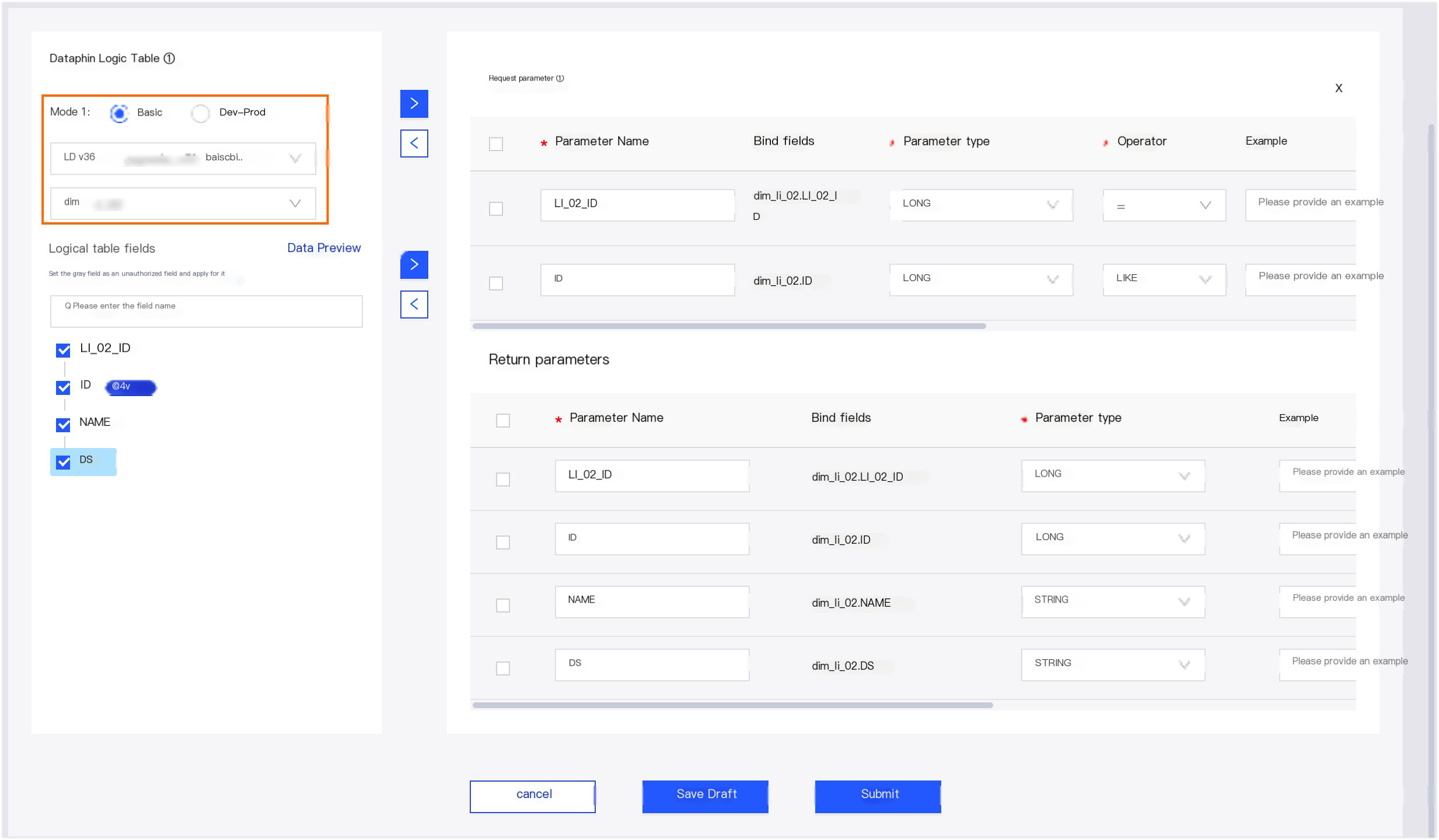Click the Request parameters horizontal scrollbar

(x=728, y=326)
